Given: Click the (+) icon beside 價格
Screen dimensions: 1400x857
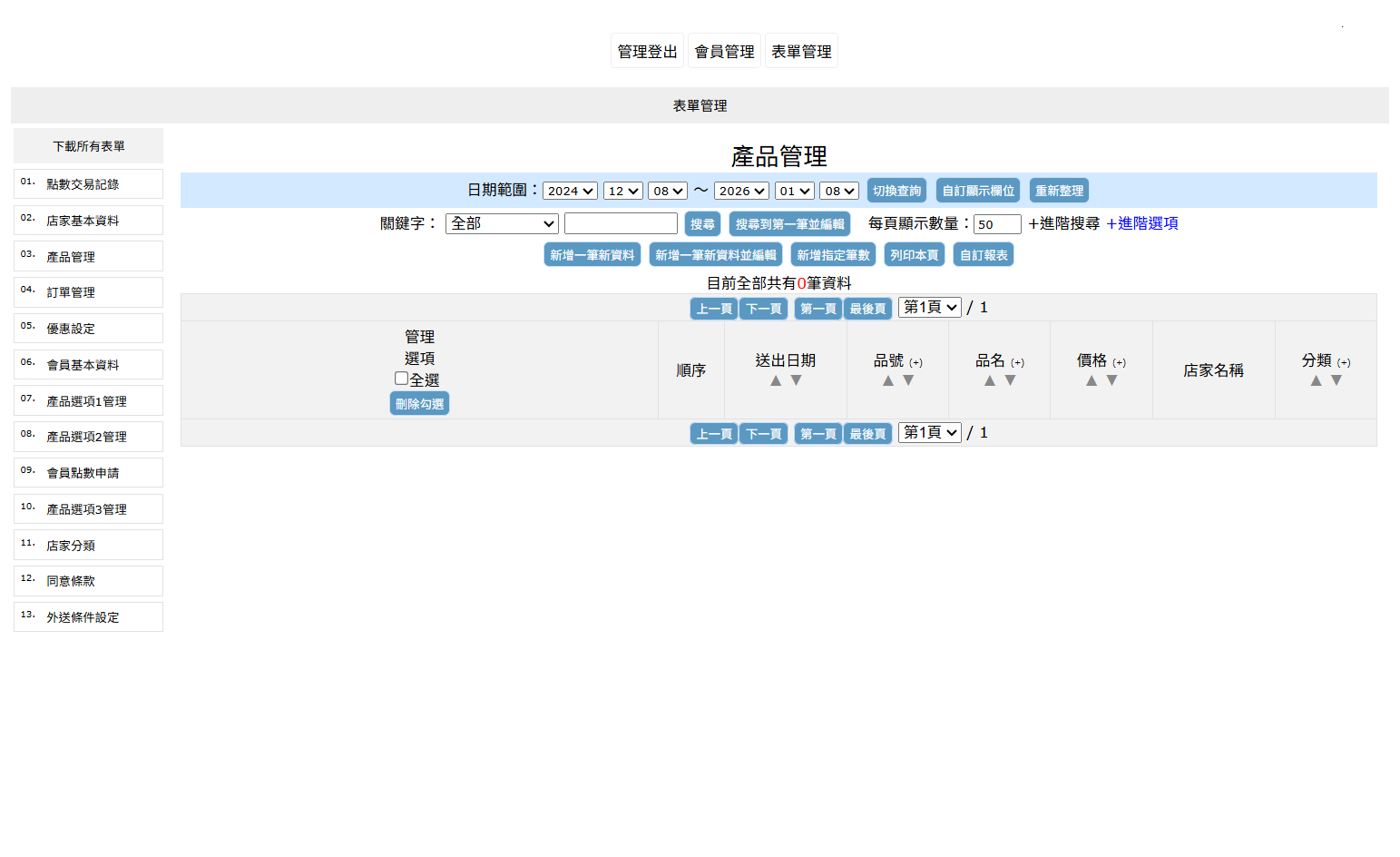Looking at the screenshot, I should [1119, 363].
